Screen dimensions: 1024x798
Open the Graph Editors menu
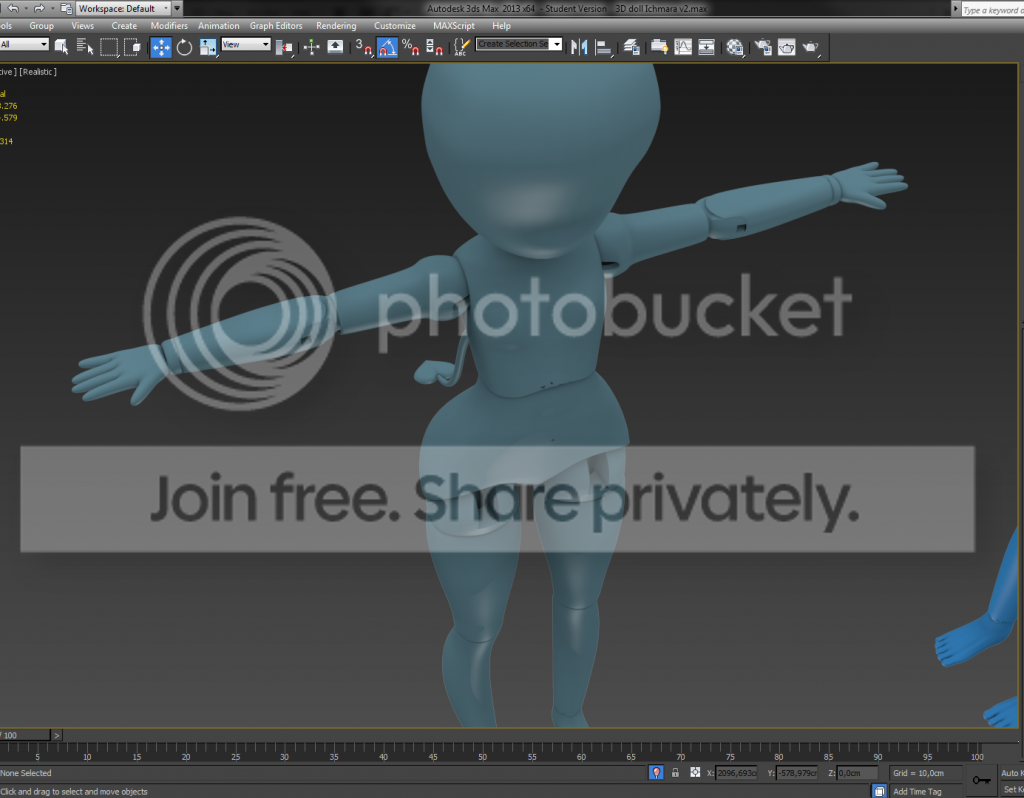tap(276, 25)
